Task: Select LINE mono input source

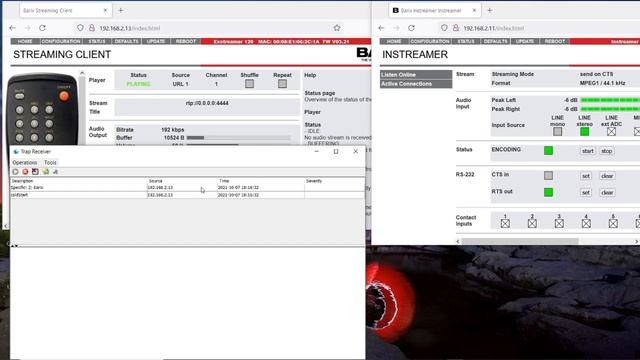Action: (557, 131)
